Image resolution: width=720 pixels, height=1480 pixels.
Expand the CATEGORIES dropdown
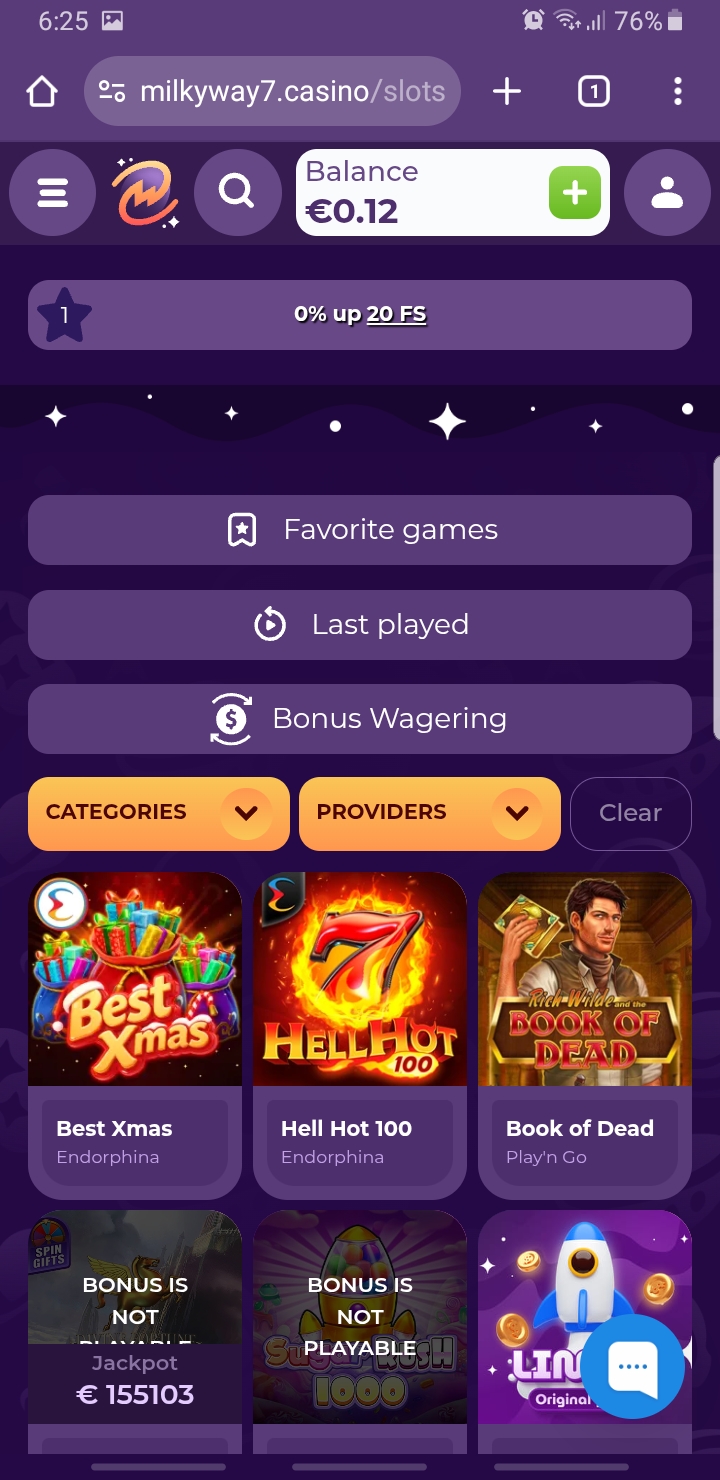click(159, 813)
